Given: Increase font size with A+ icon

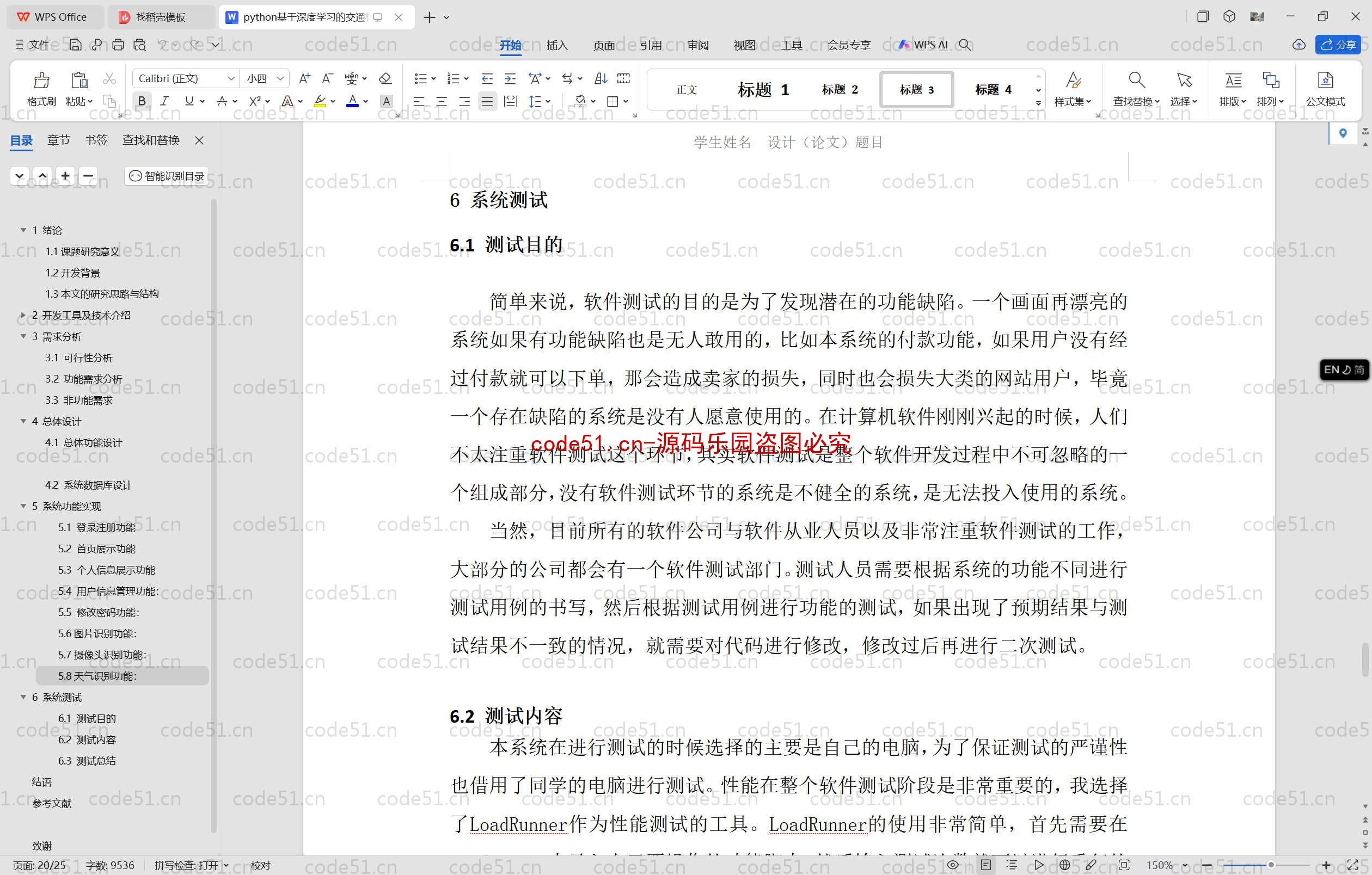Looking at the screenshot, I should click(x=305, y=78).
